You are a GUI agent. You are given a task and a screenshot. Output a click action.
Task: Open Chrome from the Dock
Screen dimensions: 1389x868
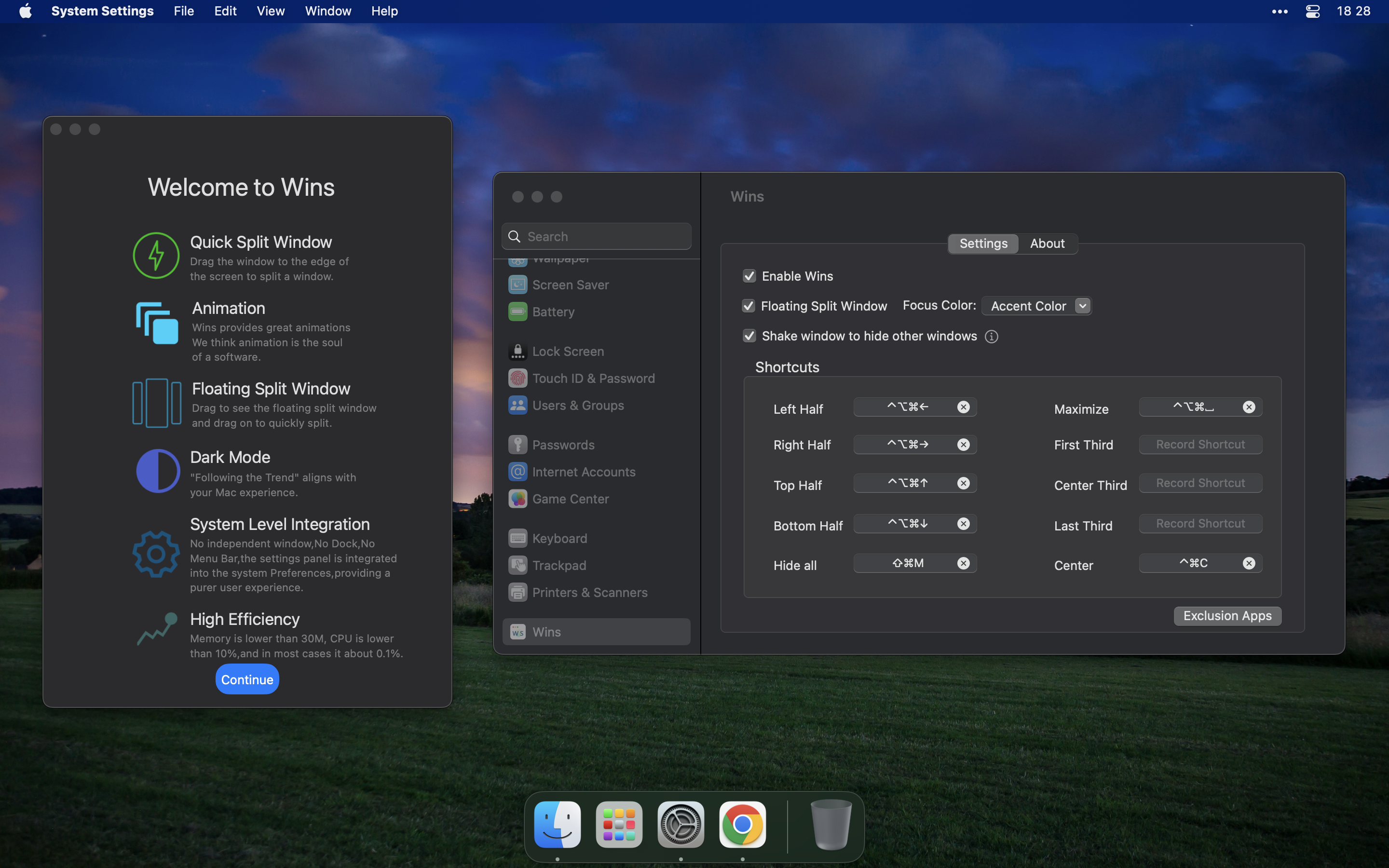pyautogui.click(x=742, y=825)
